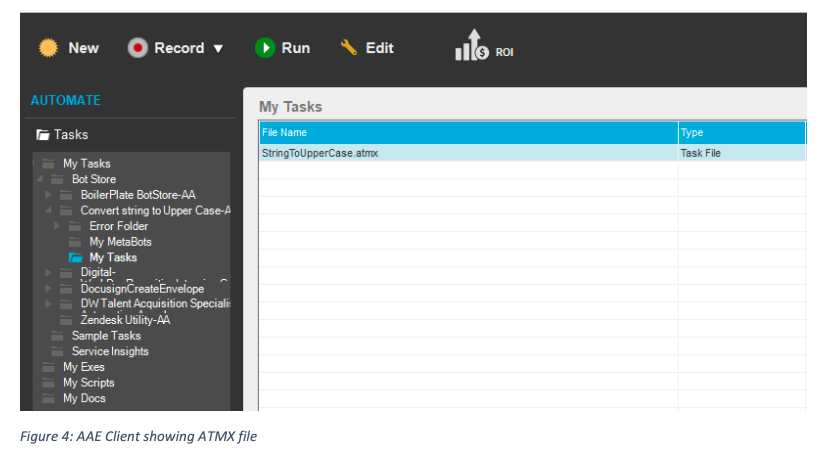
Task: Expand the Error Folder node
Action: point(57,226)
